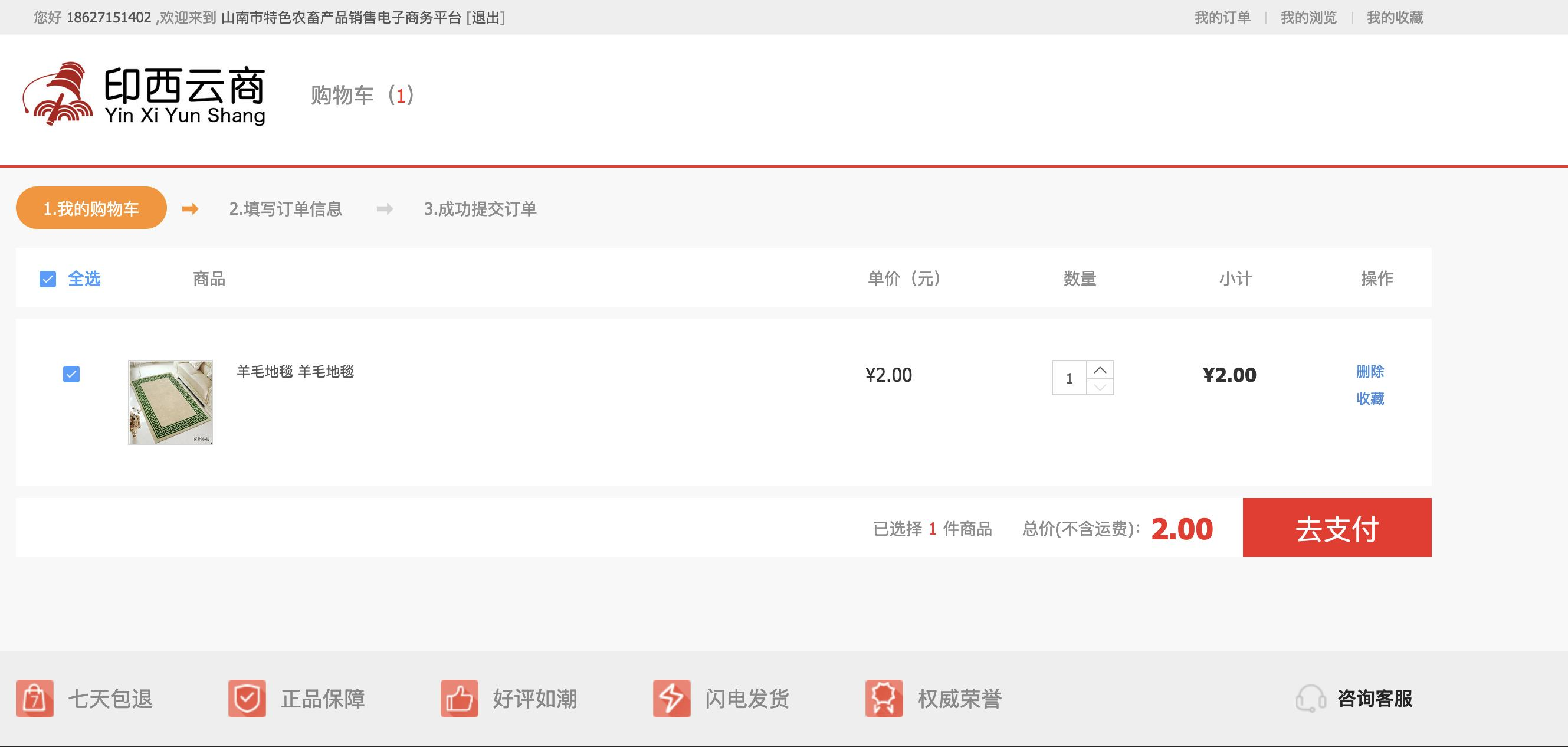The image size is (1568, 747).
Task: Toggle the 全选 select-all checkbox
Action: coord(47,279)
